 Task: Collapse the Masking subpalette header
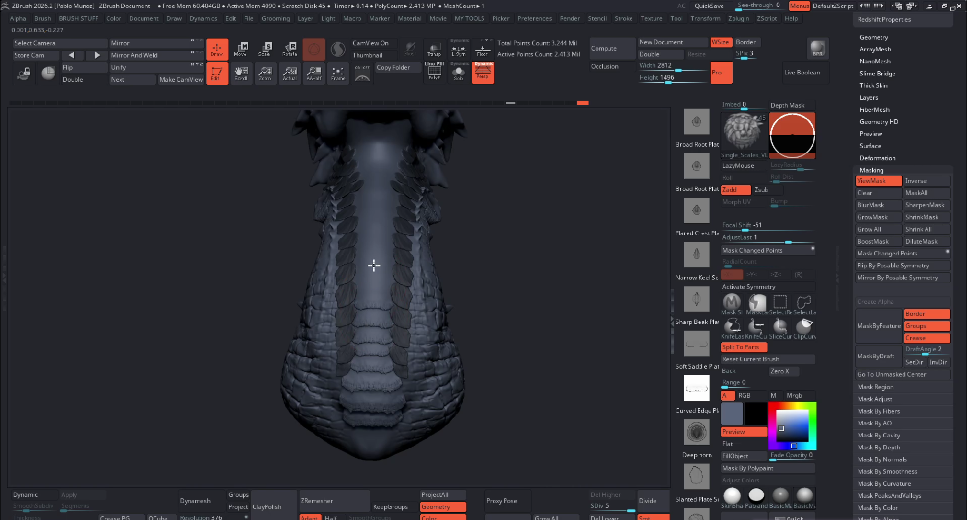[x=871, y=170]
